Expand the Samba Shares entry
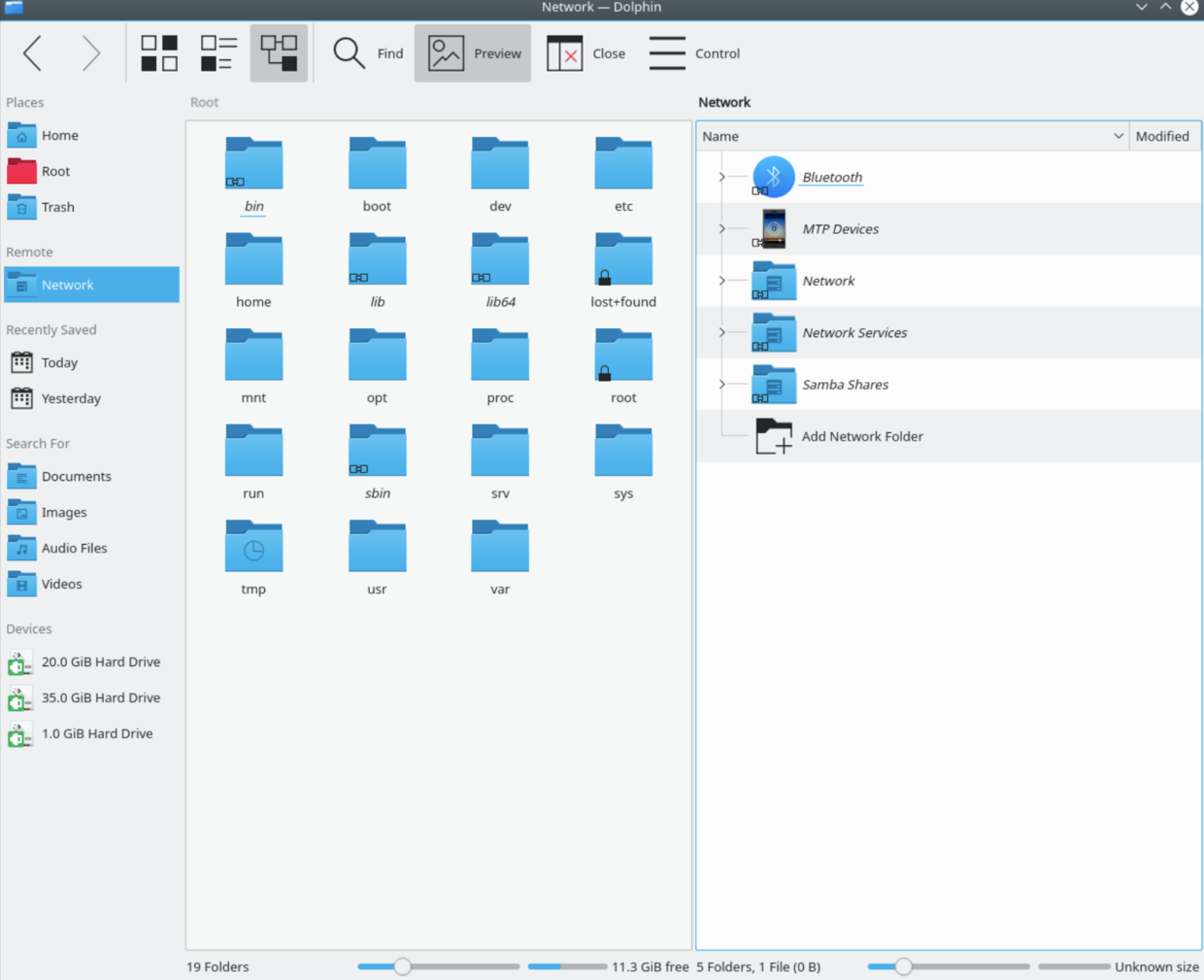 coord(721,385)
